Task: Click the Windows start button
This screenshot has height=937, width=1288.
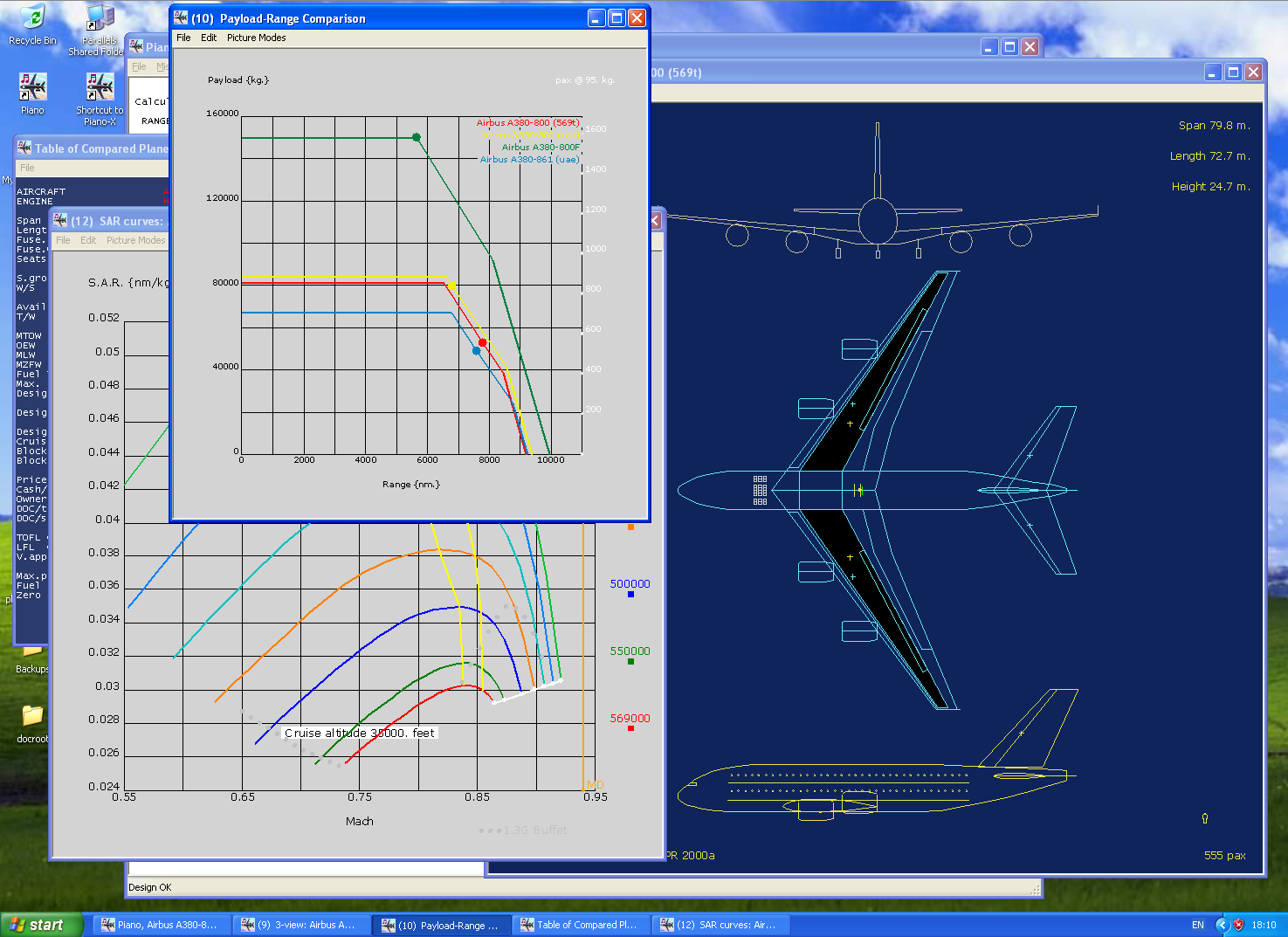Action: pos(41,925)
